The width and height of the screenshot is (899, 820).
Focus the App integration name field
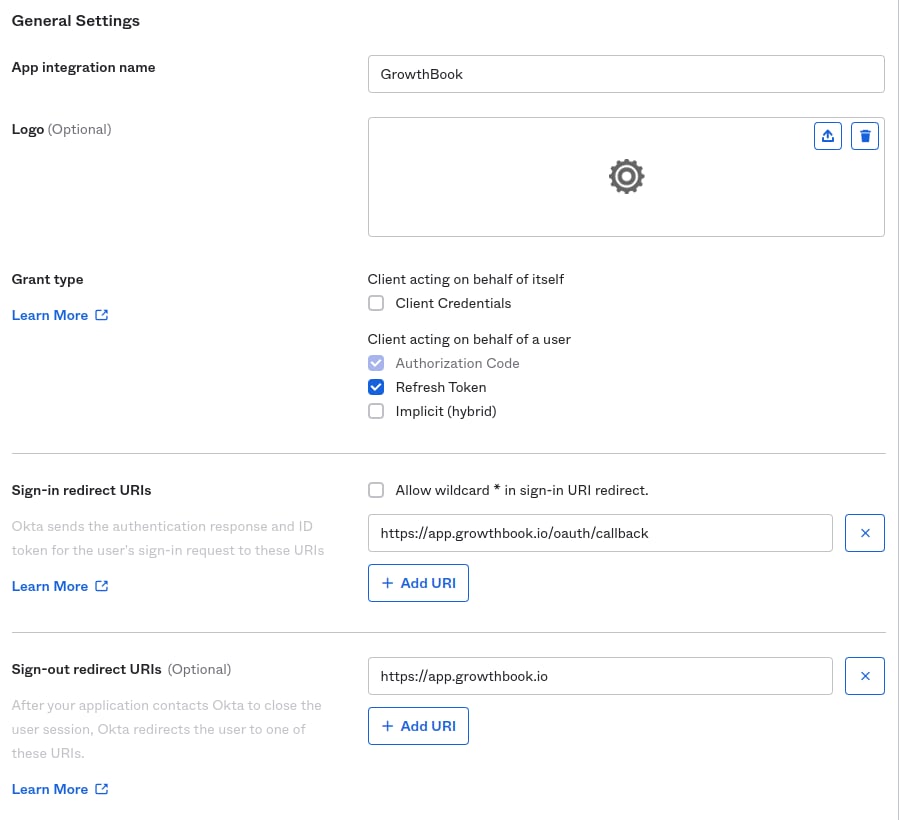click(626, 74)
